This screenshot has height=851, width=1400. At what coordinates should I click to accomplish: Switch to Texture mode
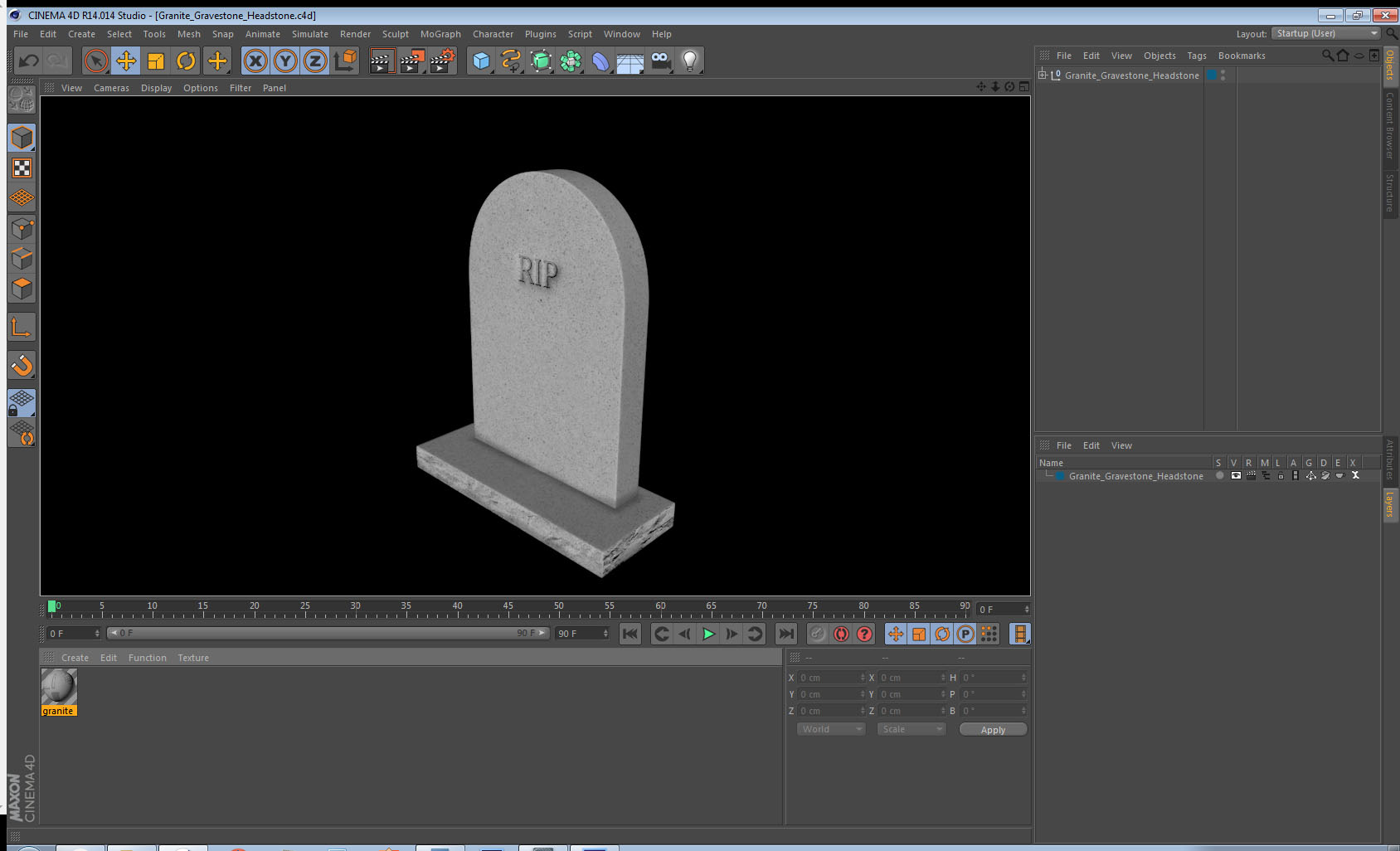coord(22,168)
